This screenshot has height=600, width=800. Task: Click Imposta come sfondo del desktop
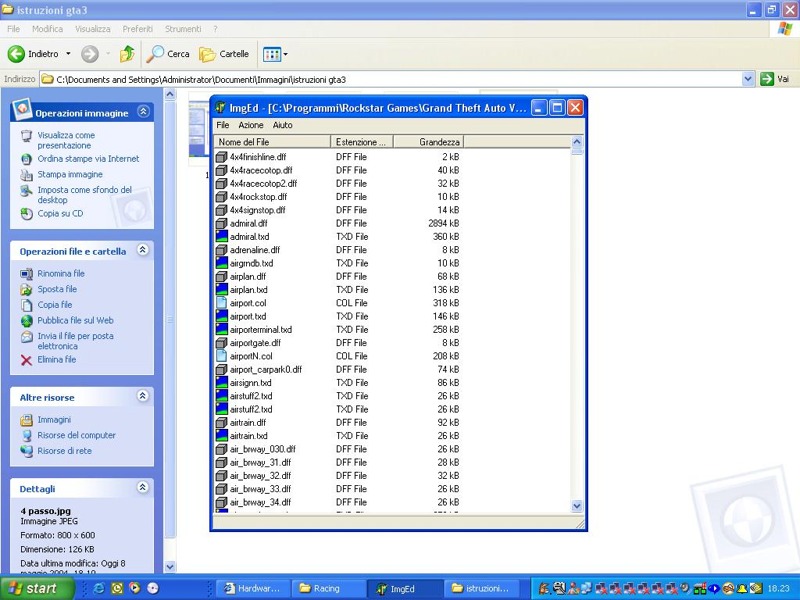pyautogui.click(x=84, y=195)
